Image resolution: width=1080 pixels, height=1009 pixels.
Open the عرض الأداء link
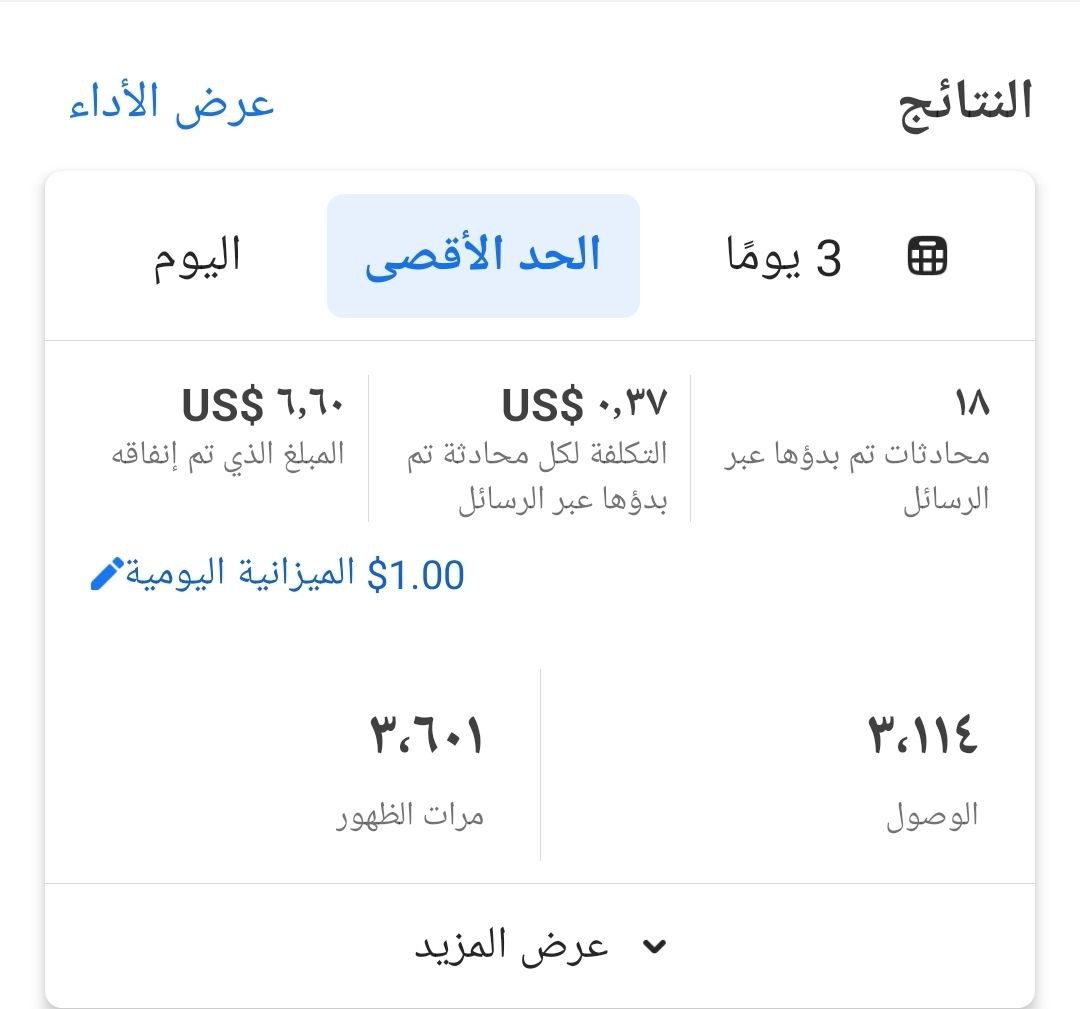(x=172, y=104)
